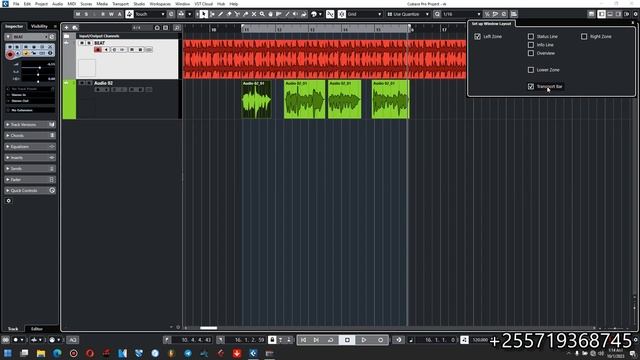The width and height of the screenshot is (640, 360).
Task: Open the Grid snap type dropdown
Action: tap(364, 14)
